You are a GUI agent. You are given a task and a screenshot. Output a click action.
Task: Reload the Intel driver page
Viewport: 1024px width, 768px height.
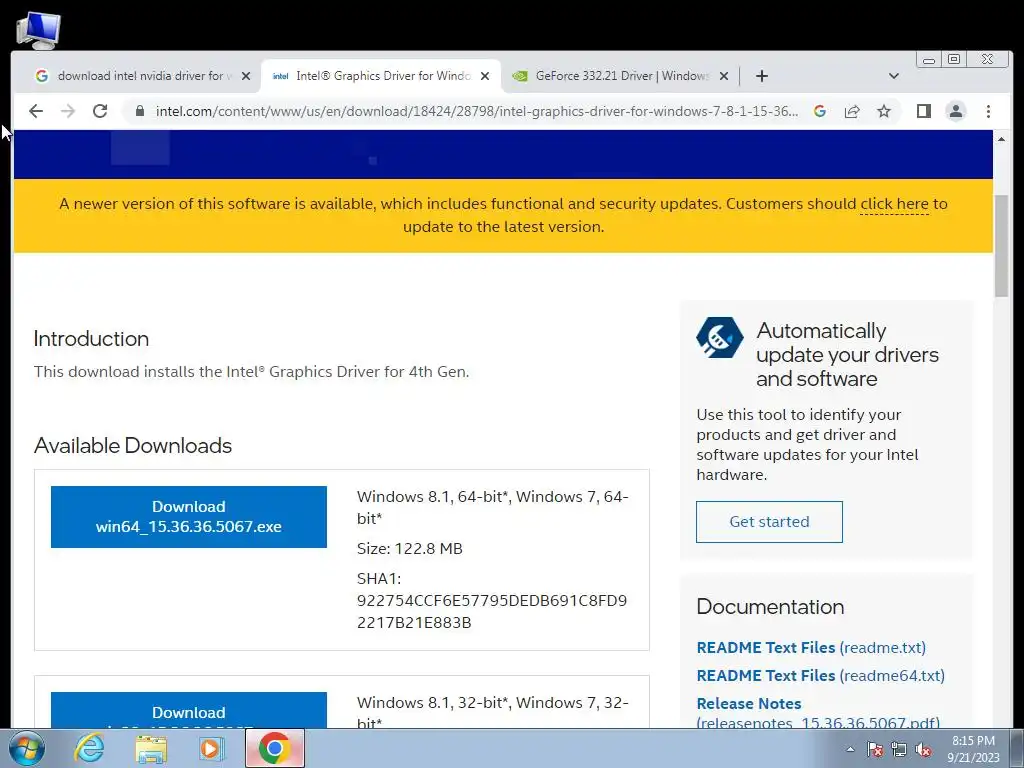point(100,111)
